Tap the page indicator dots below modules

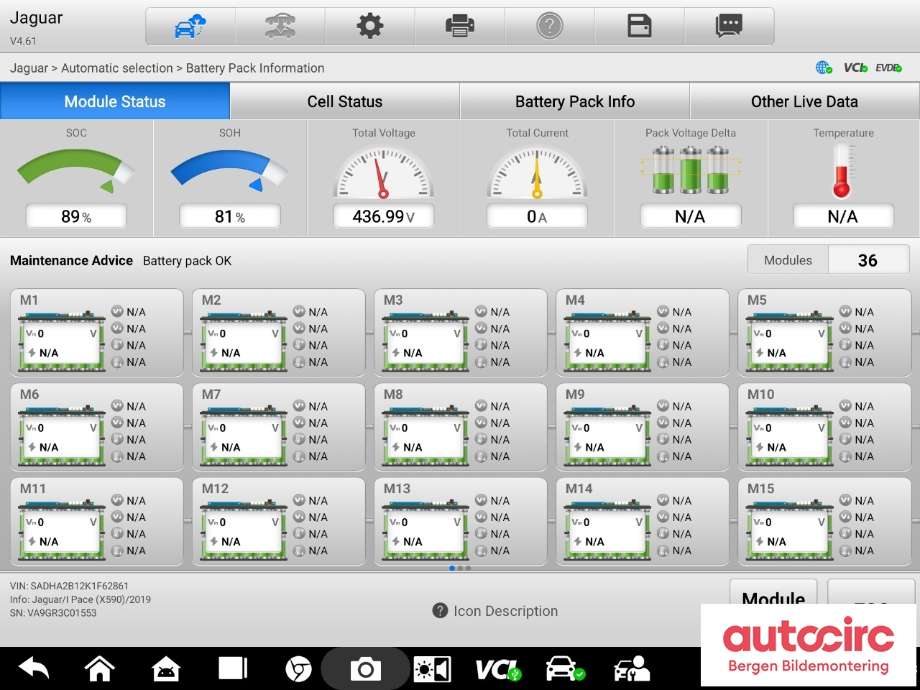click(x=460, y=568)
